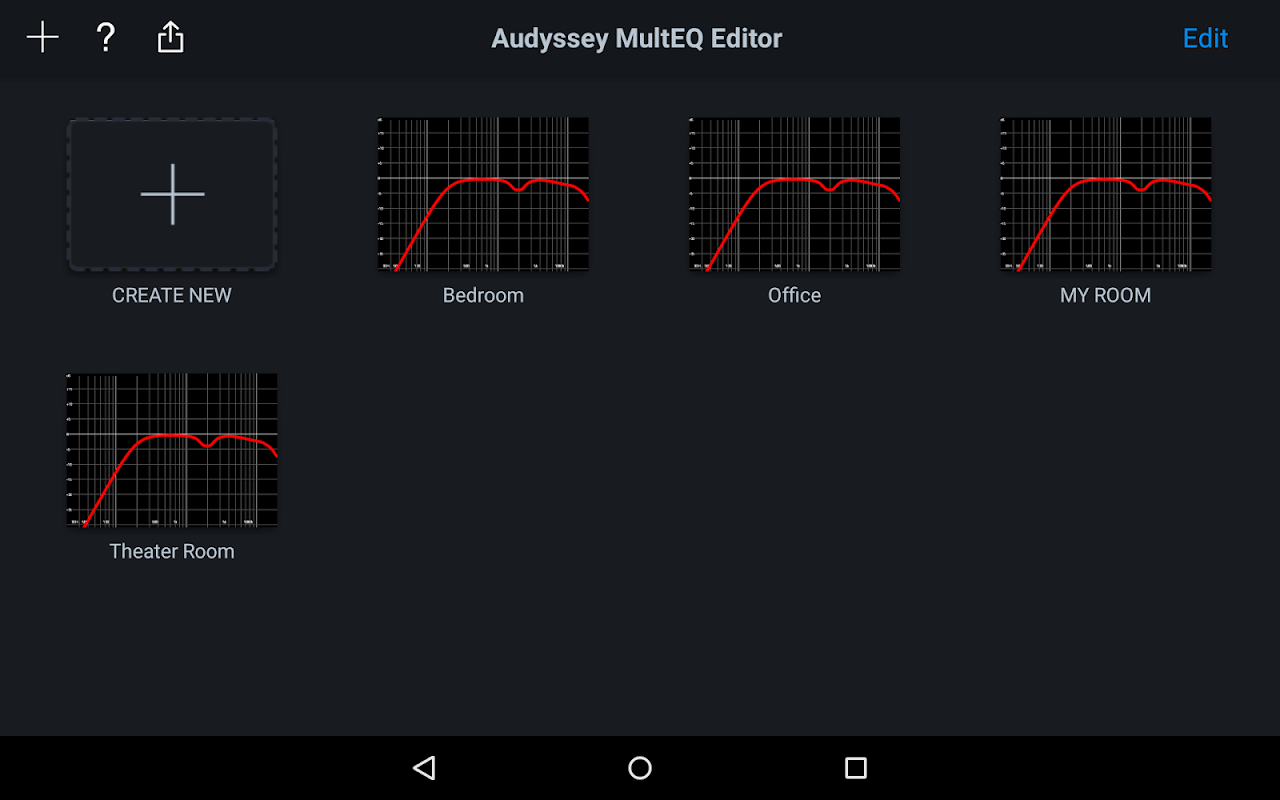Tap the Android back button
The width and height of the screenshot is (1280, 800).
[424, 768]
